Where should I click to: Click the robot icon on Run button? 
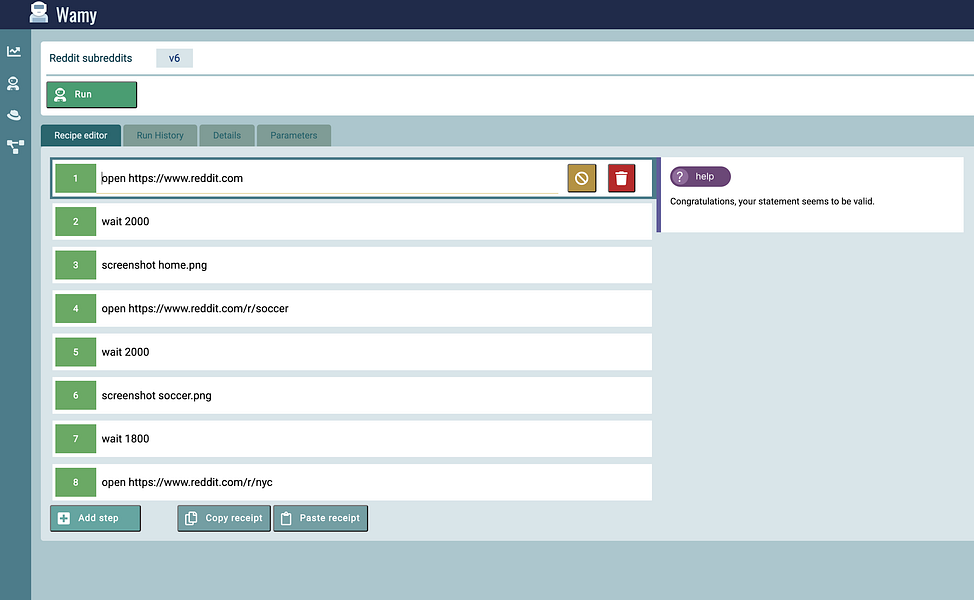click(x=60, y=94)
